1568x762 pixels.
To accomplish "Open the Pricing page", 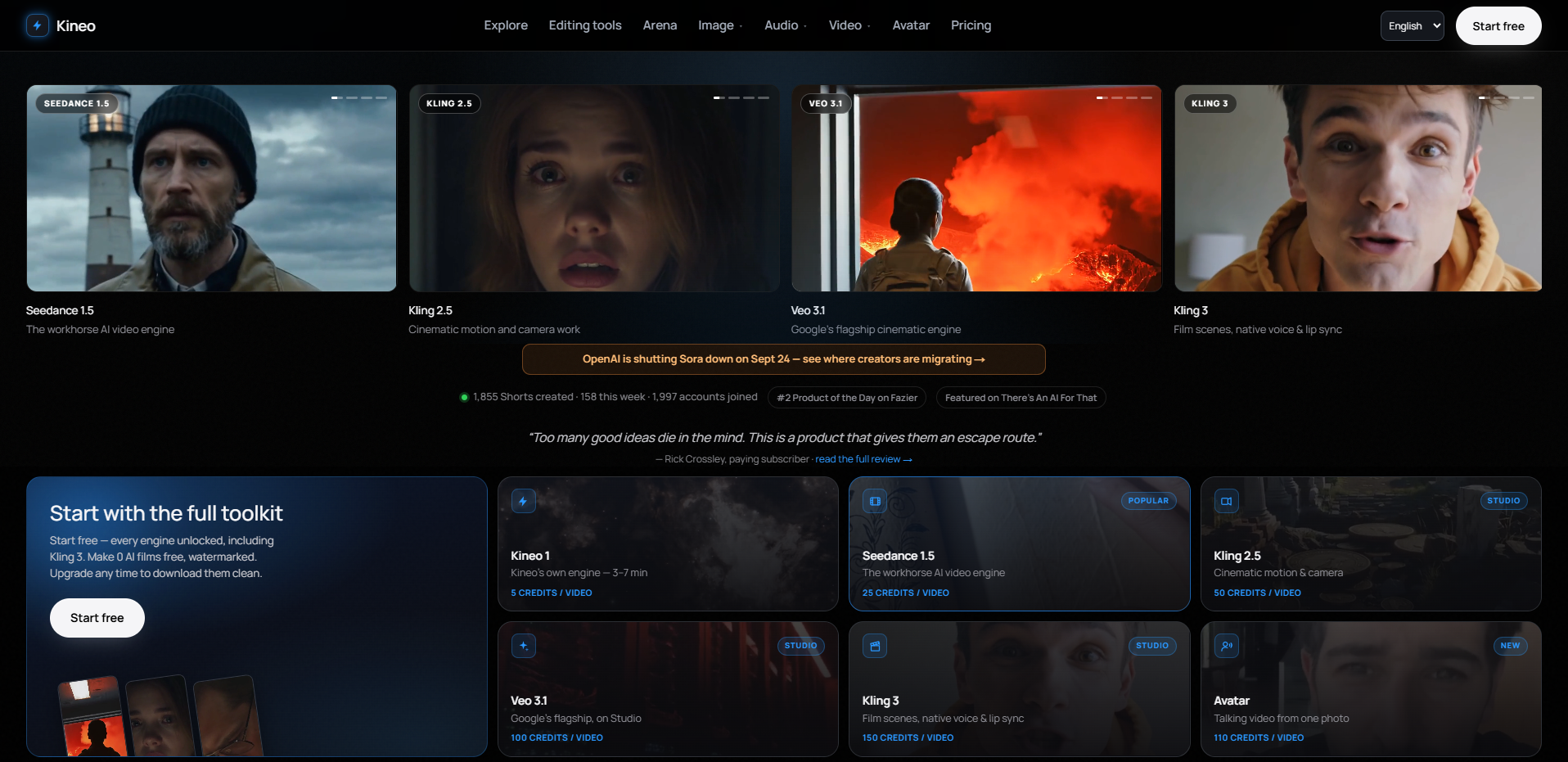I will [971, 25].
